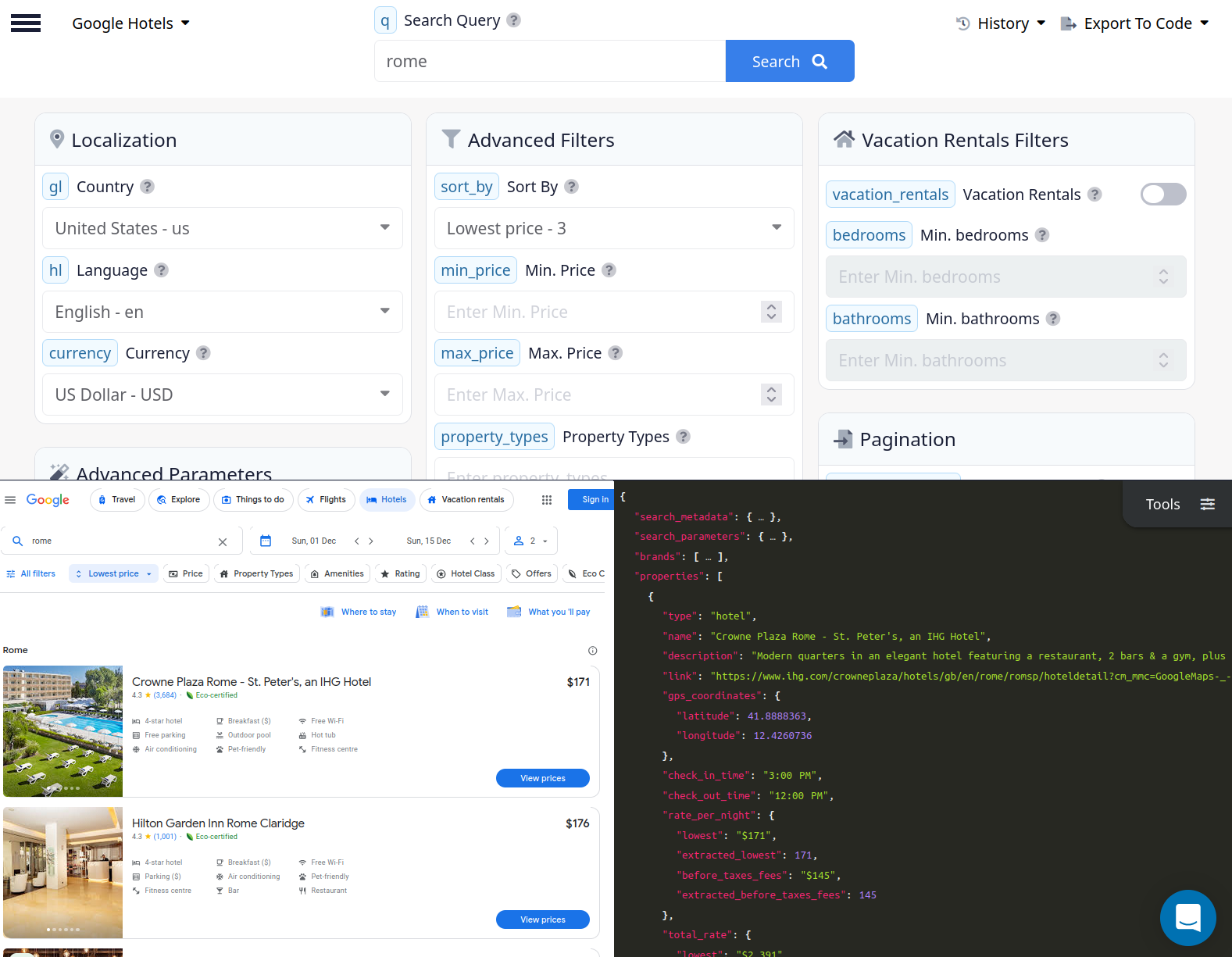
Task: Click the Google logo in preview
Action: click(x=48, y=500)
